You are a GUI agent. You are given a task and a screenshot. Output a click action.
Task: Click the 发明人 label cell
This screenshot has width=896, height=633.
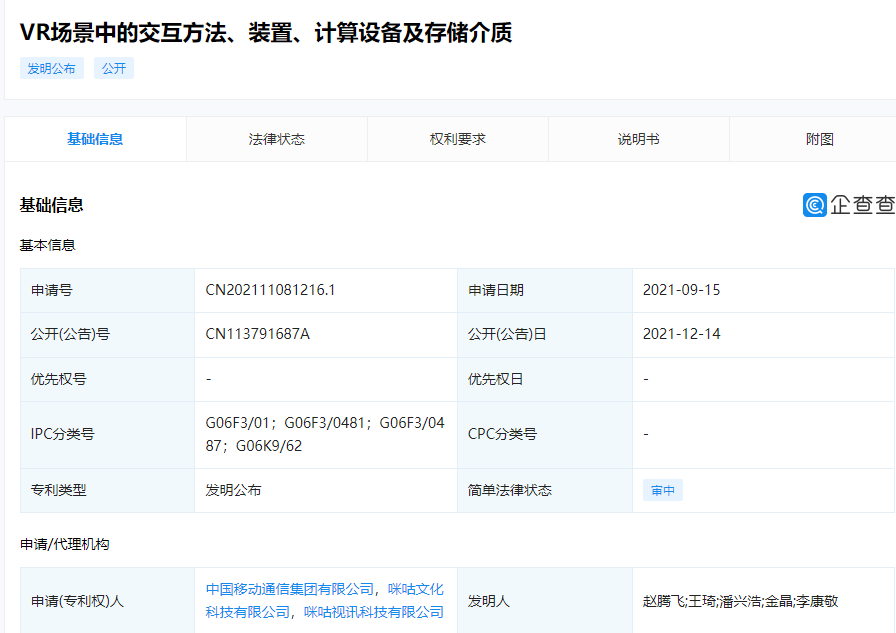point(545,600)
